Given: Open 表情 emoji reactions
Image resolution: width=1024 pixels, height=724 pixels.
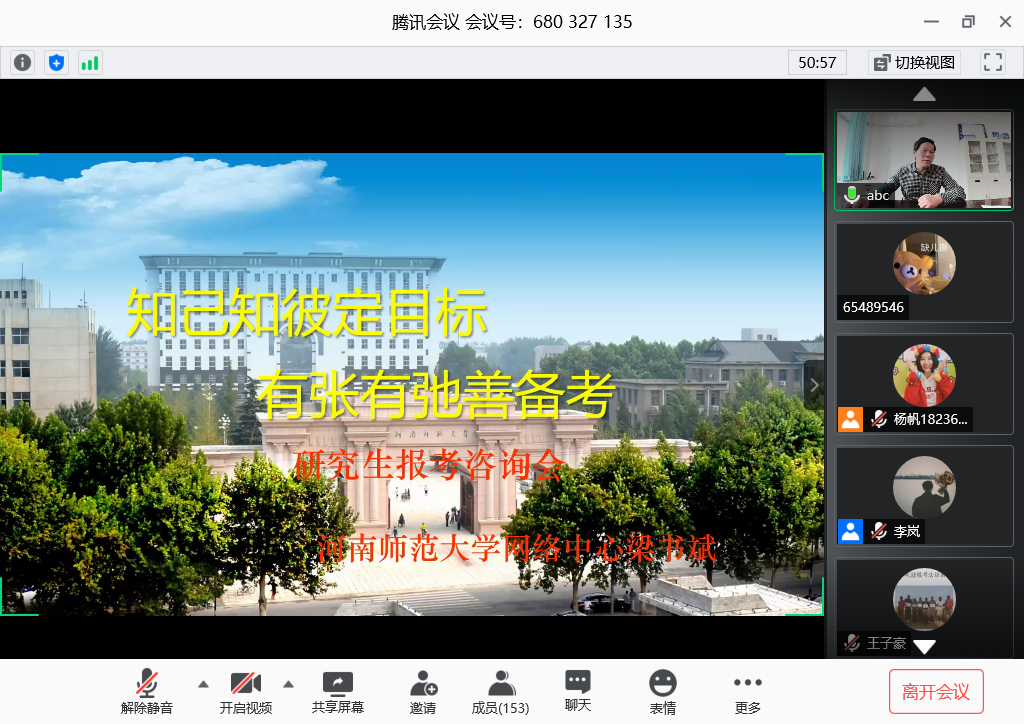Looking at the screenshot, I should [x=662, y=692].
